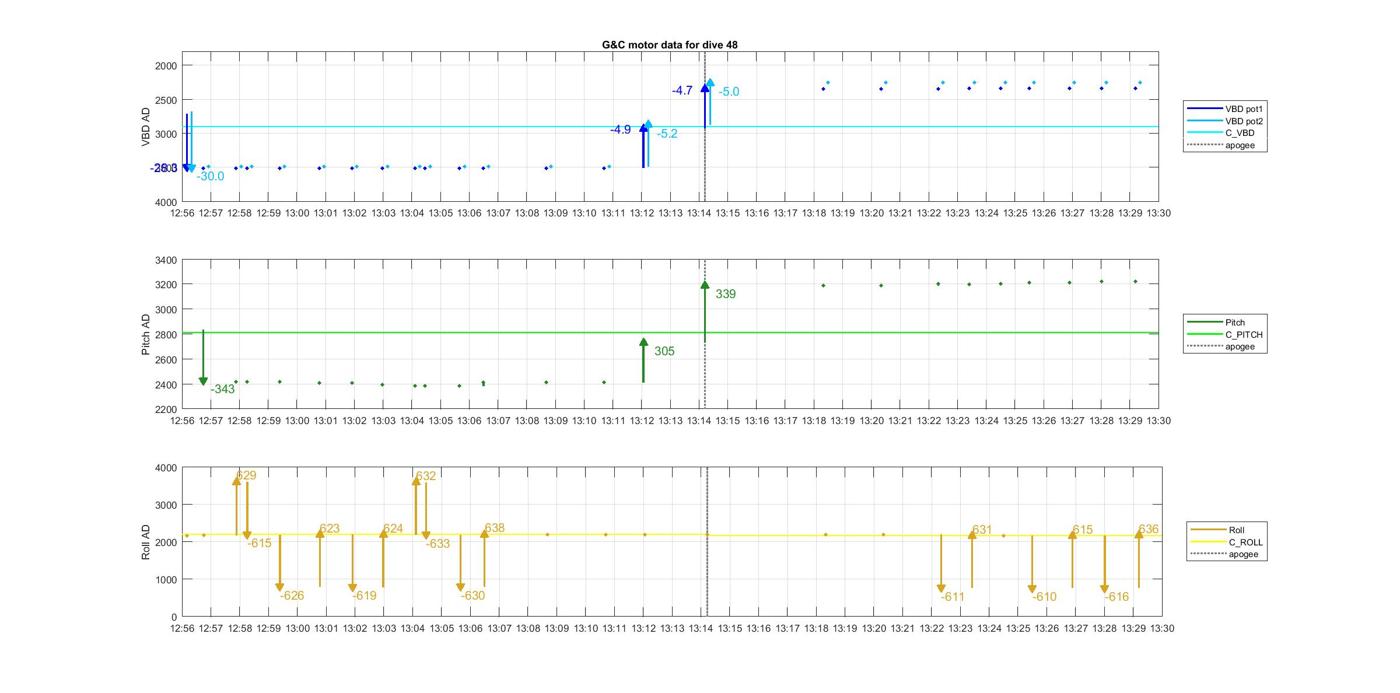Click the '636' roll annotation
Viewport: 1400px width, 693px height.
[x=1148, y=530]
